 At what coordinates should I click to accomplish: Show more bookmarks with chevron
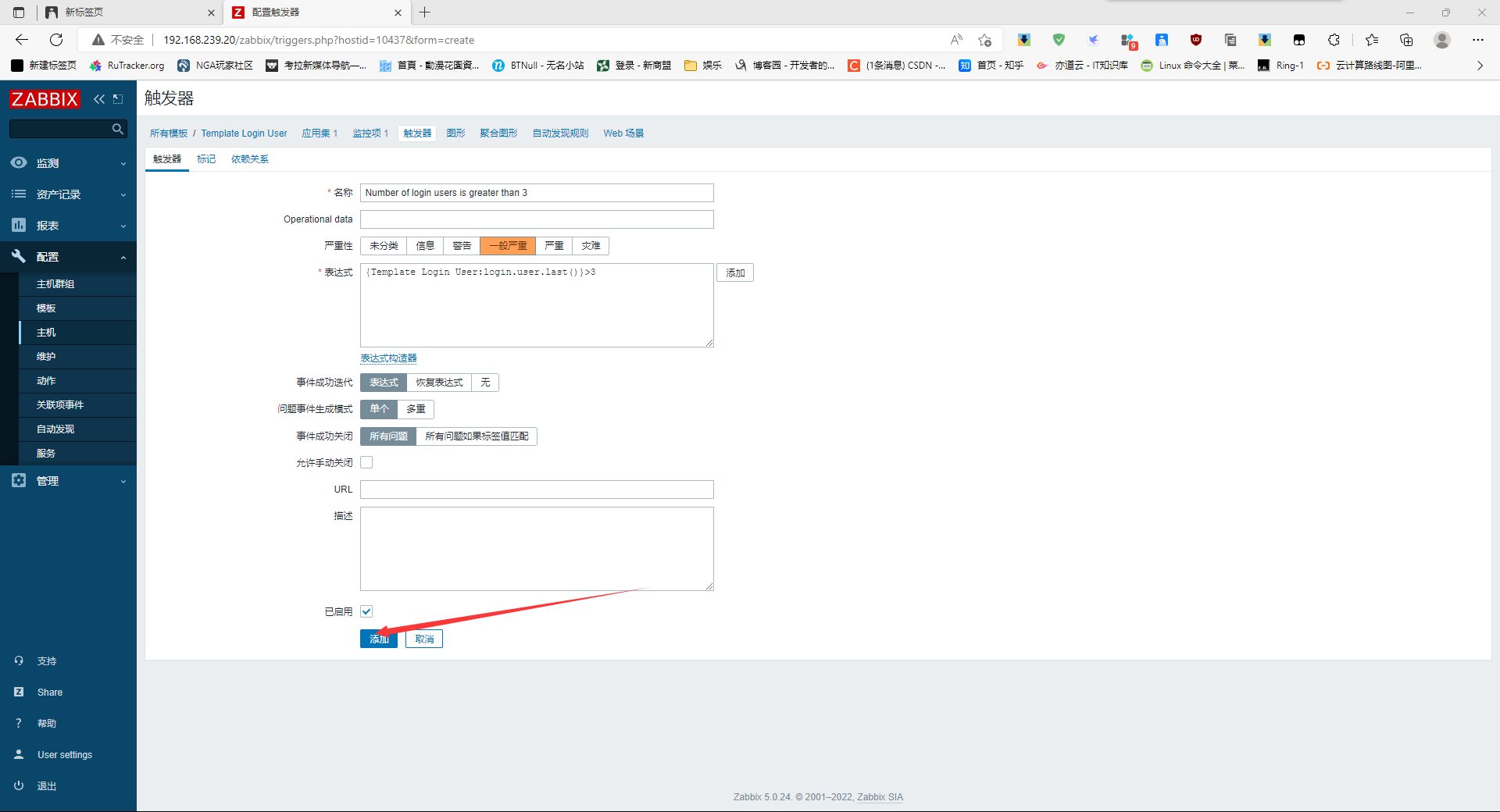click(1480, 66)
